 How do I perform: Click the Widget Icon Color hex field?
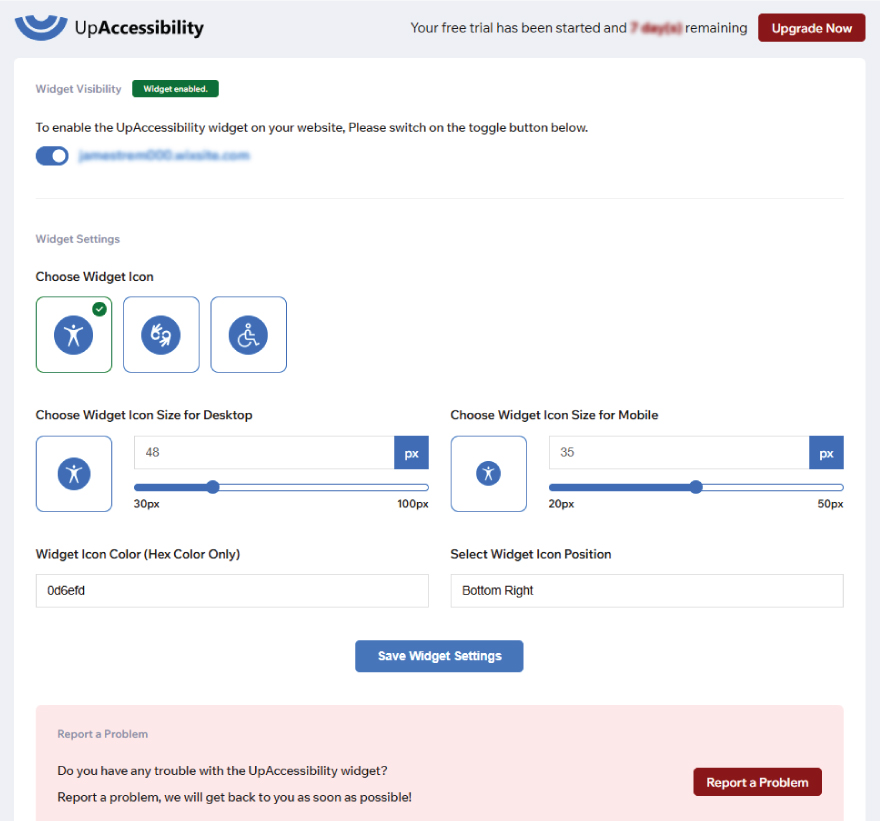tap(232, 590)
